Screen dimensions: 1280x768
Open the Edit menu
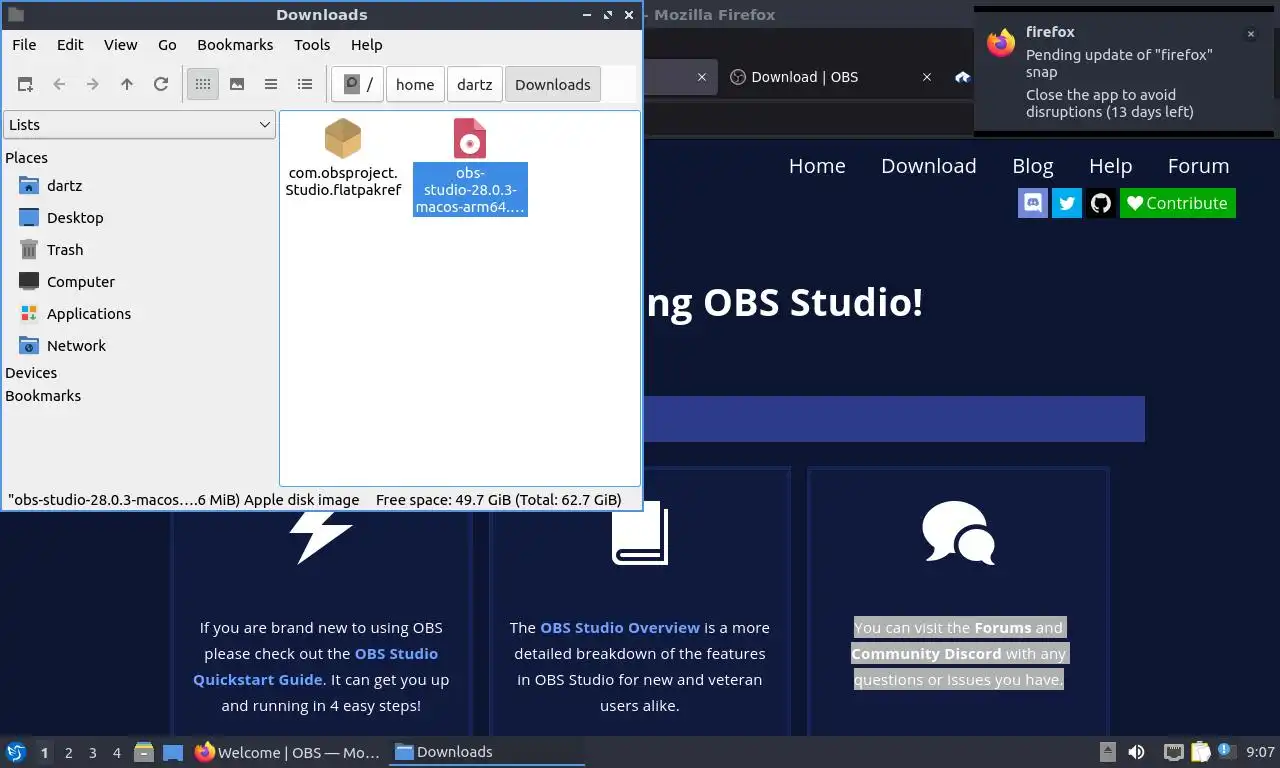point(70,45)
